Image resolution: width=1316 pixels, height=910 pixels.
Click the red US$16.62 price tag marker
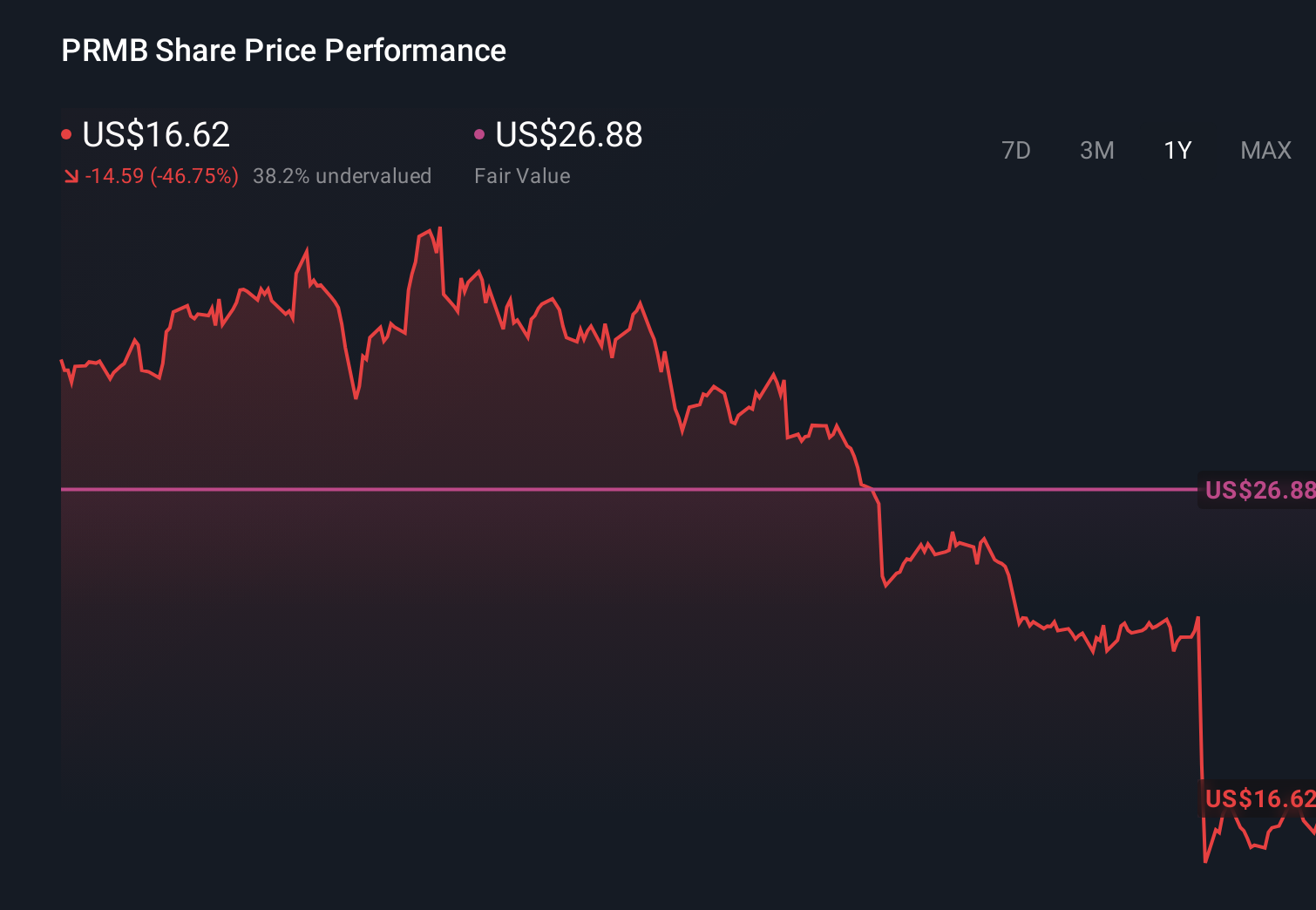(1258, 798)
